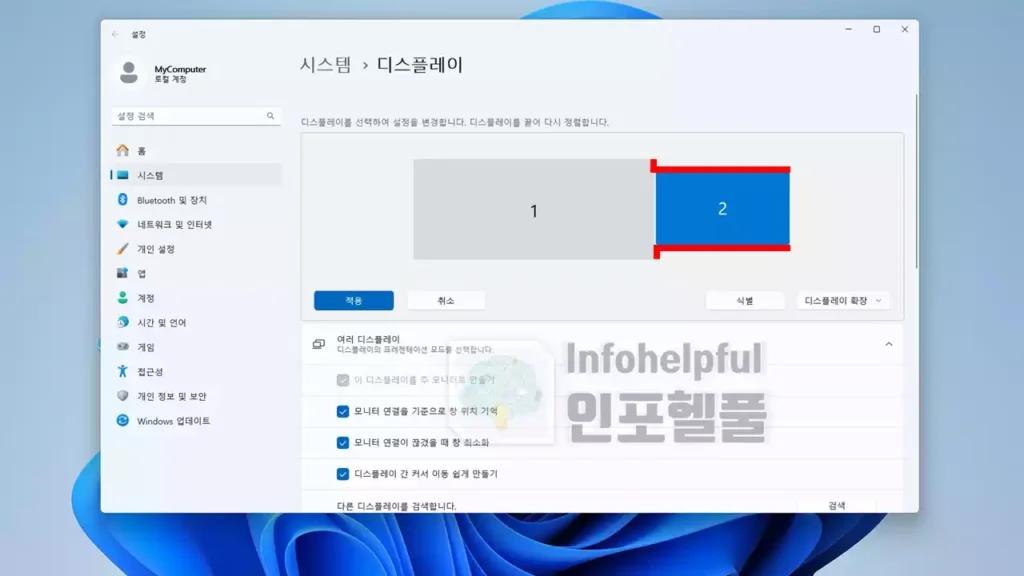
Task: Click the search magnifier icon in settings search
Action: point(270,116)
